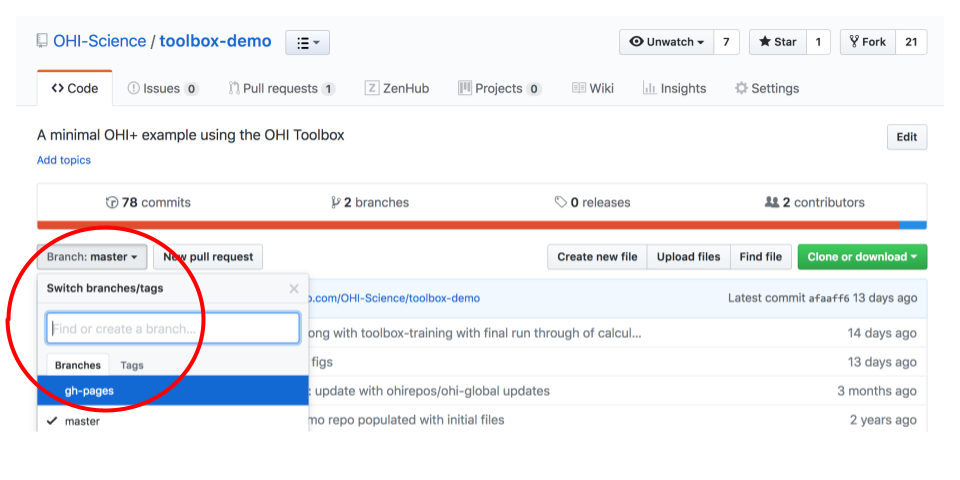Close the Switch branches/tags popup

(294, 288)
